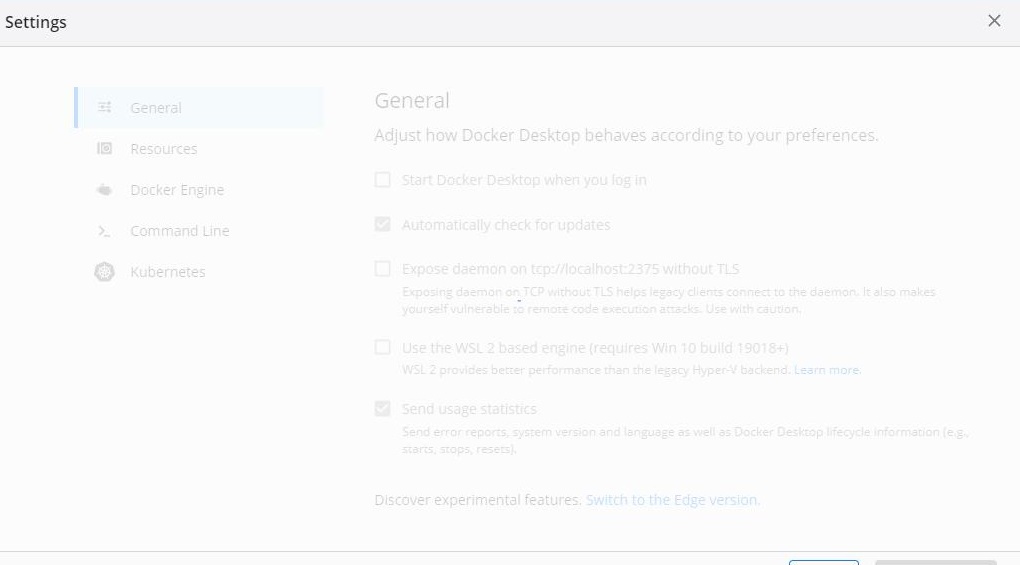
Task: Uncheck Automatically check for updates
Action: pyautogui.click(x=382, y=224)
